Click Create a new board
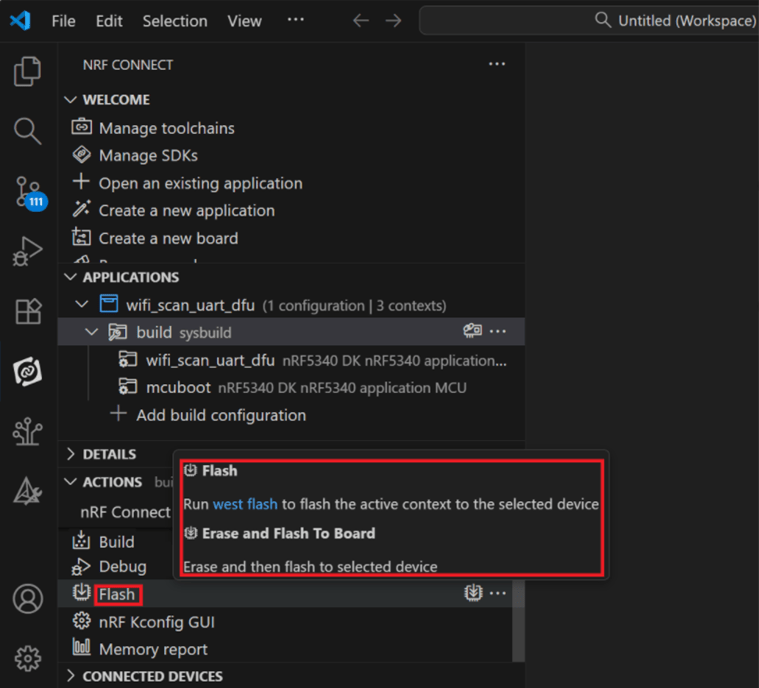The width and height of the screenshot is (759, 688). pyautogui.click(x=168, y=238)
